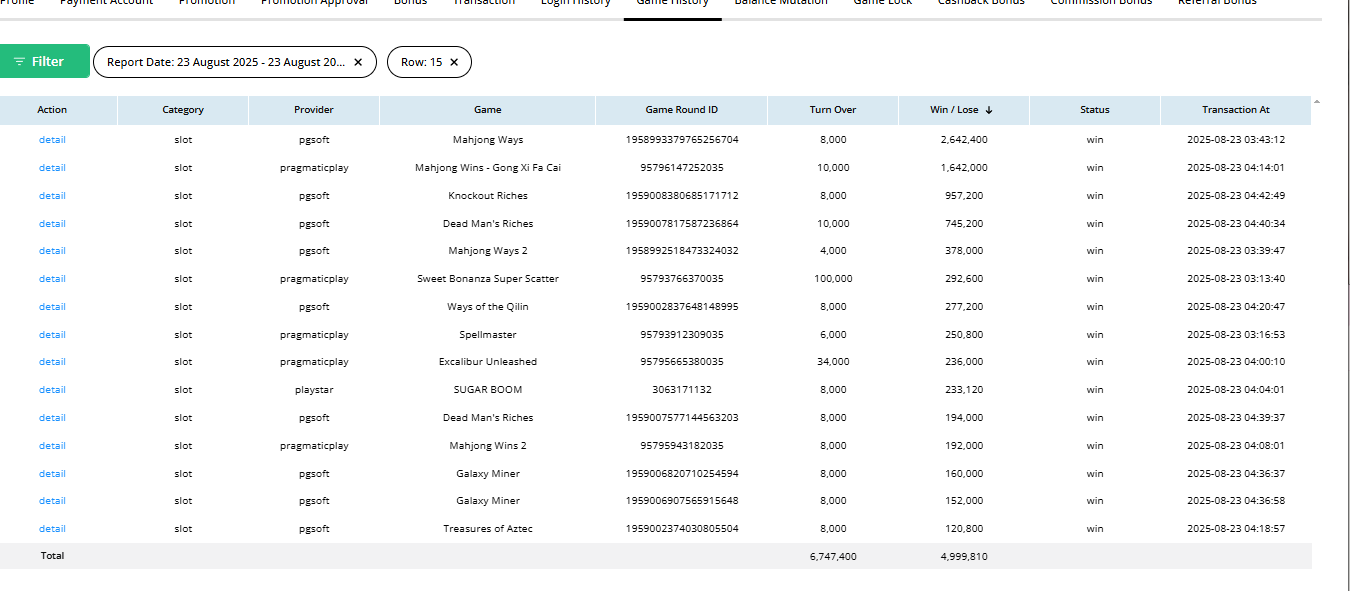This screenshot has height=591, width=1350.
Task: Remove the Row: 15 filter chip
Action: [x=454, y=62]
